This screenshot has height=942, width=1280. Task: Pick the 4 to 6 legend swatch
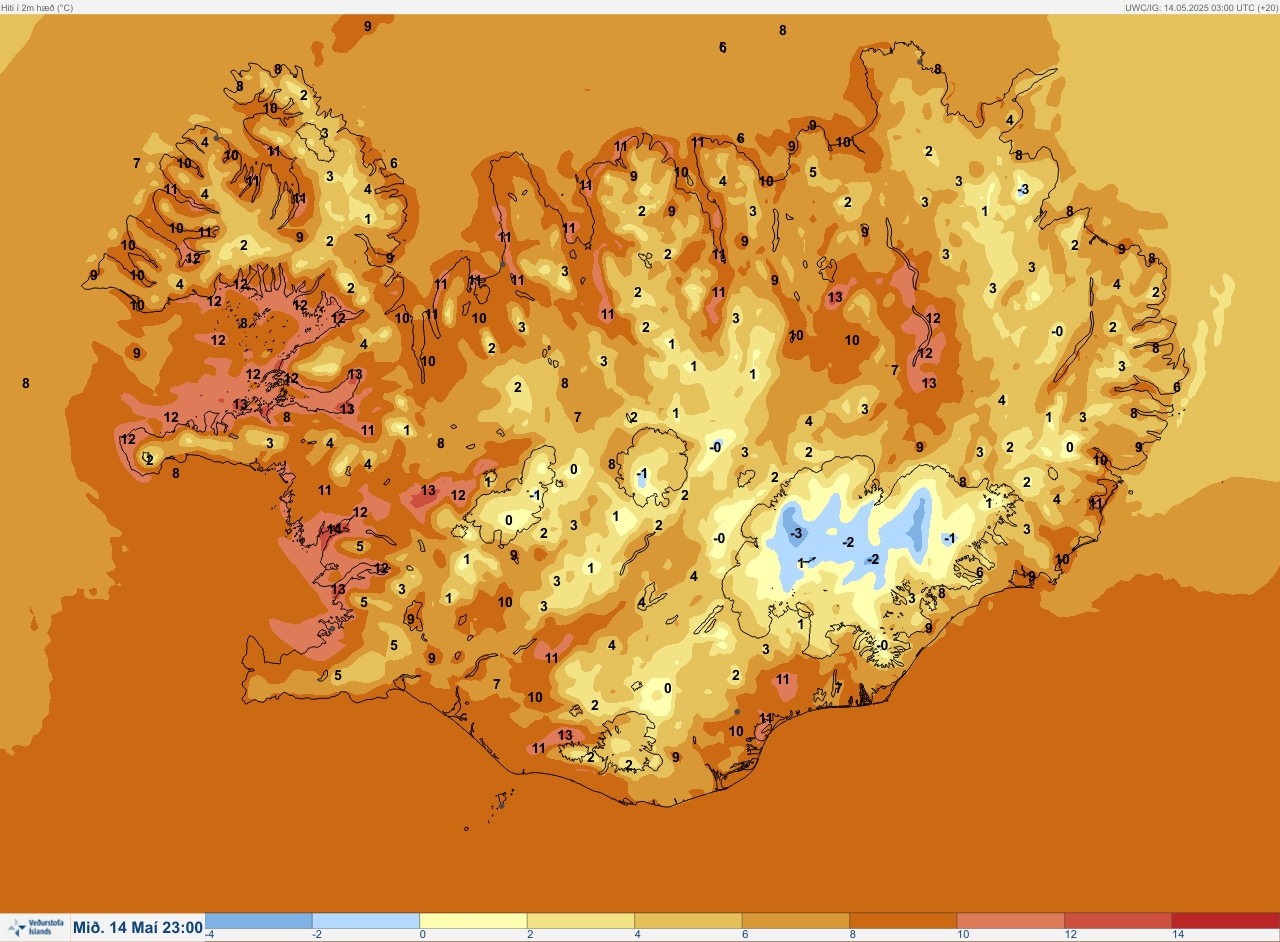[688, 921]
